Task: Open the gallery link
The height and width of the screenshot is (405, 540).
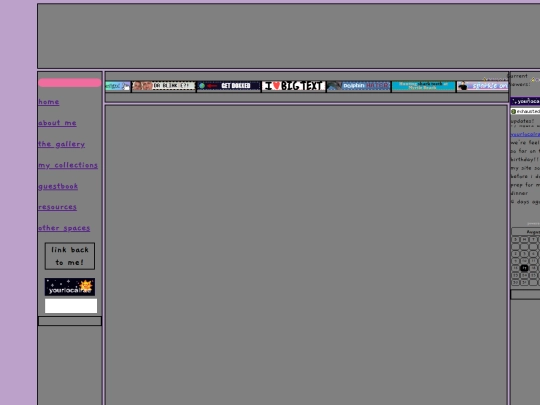Action: [x=62, y=144]
